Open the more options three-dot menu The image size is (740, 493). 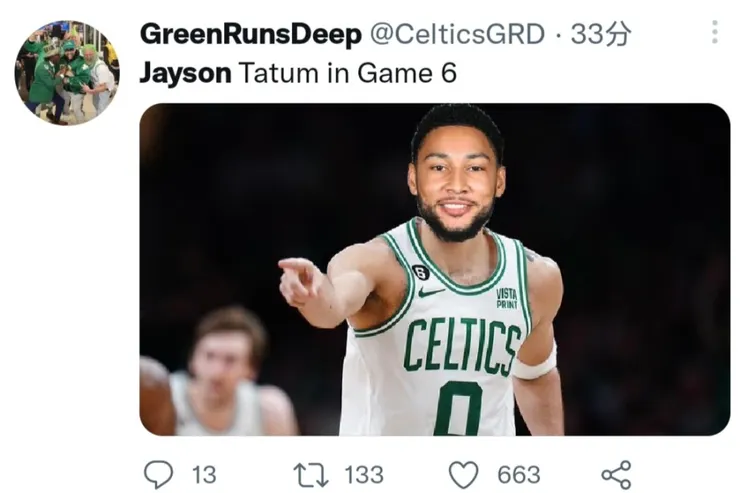pos(715,32)
